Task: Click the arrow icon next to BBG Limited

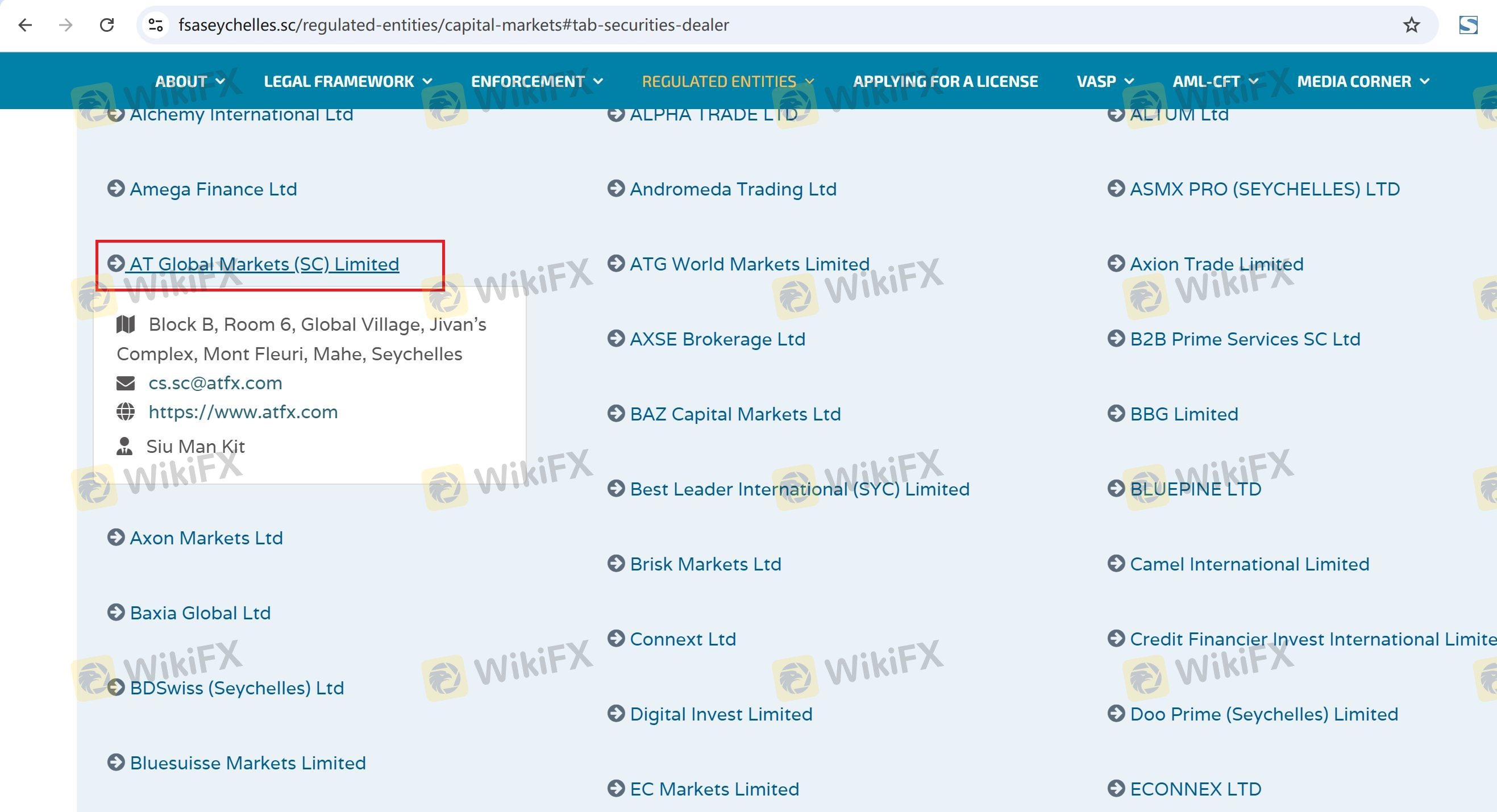Action: (x=1116, y=414)
